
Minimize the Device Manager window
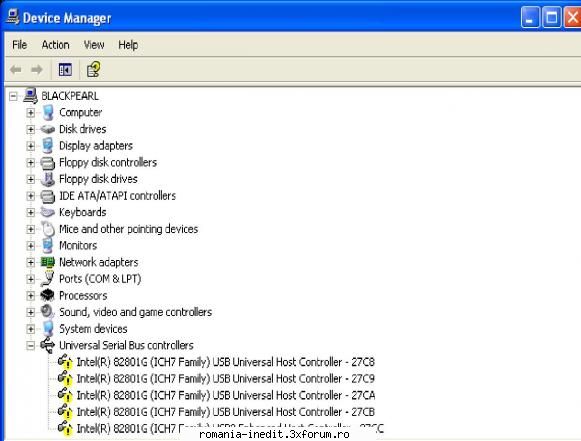530,17
